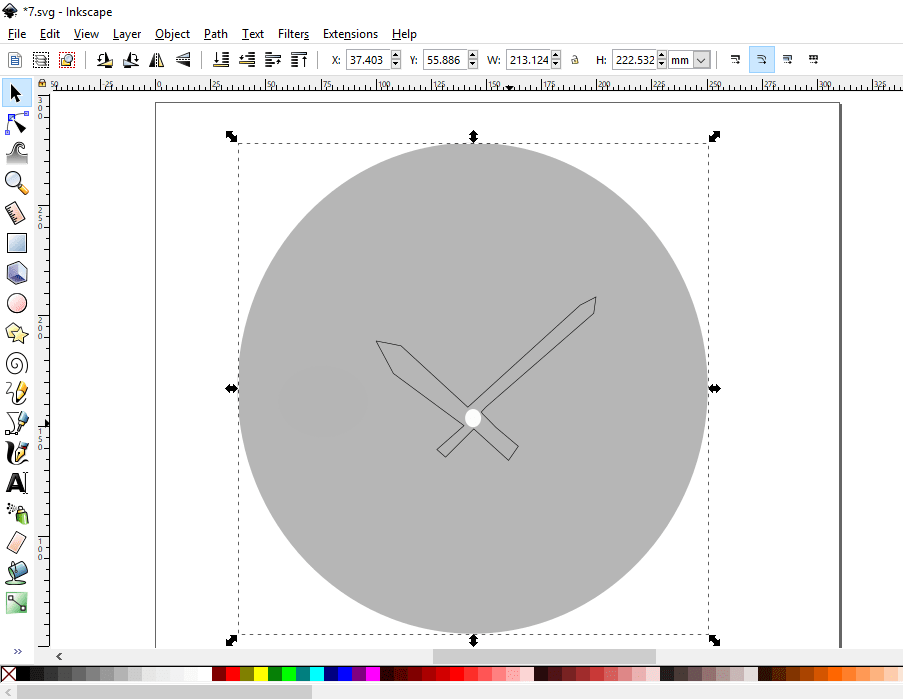Open the File menu
The image size is (903, 699).
17,34
